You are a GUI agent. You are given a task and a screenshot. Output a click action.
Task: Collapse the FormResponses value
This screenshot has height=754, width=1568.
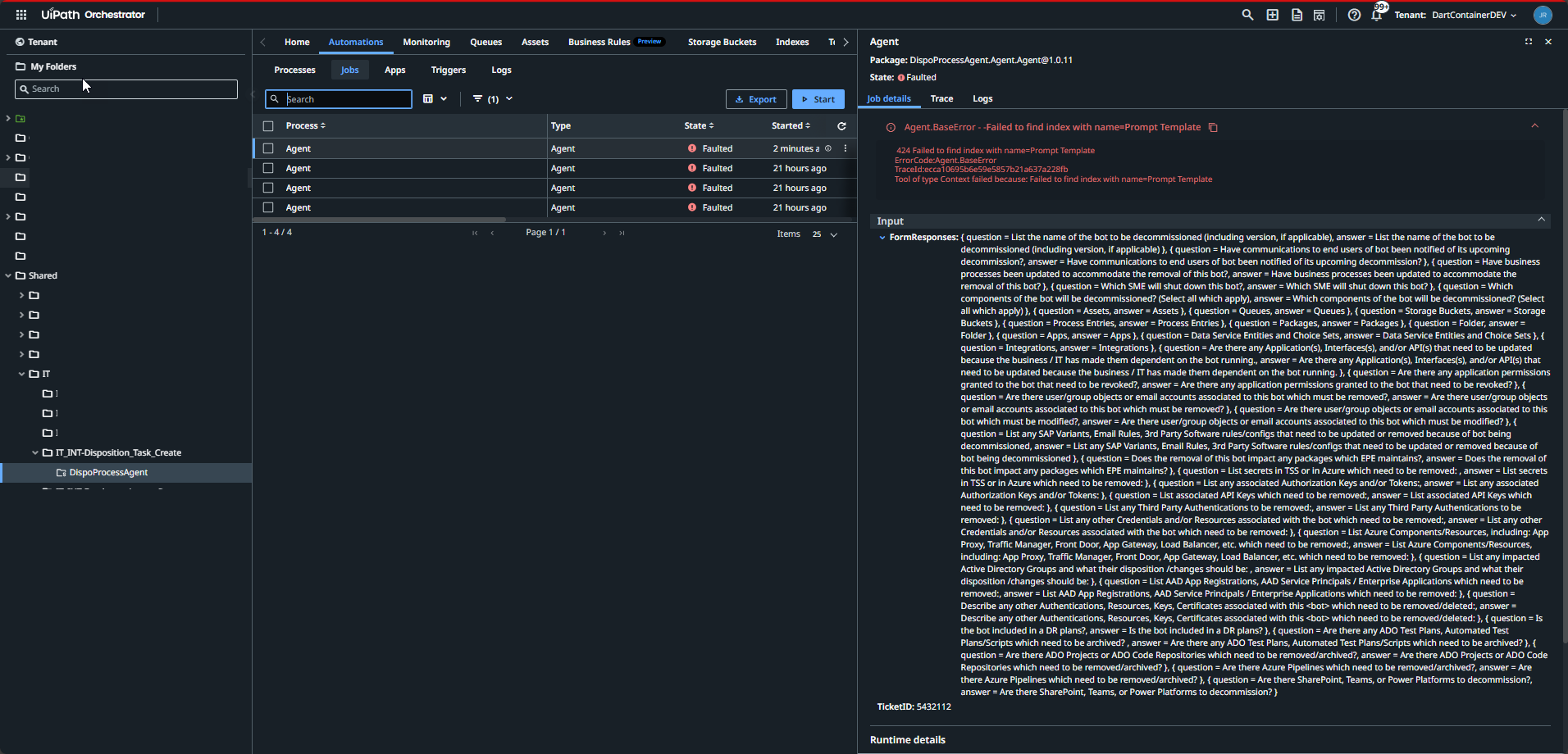(882, 238)
